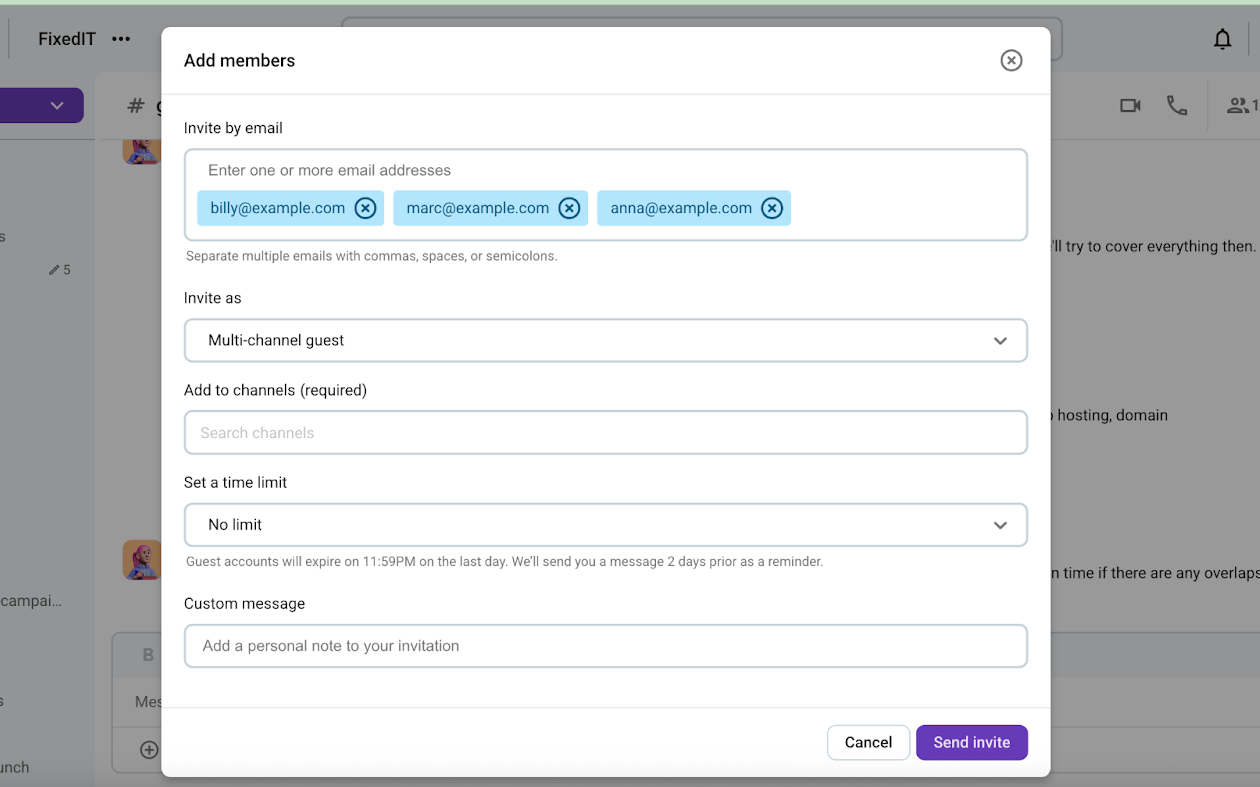
Task: Open the Invite as dropdown
Action: tap(605, 341)
